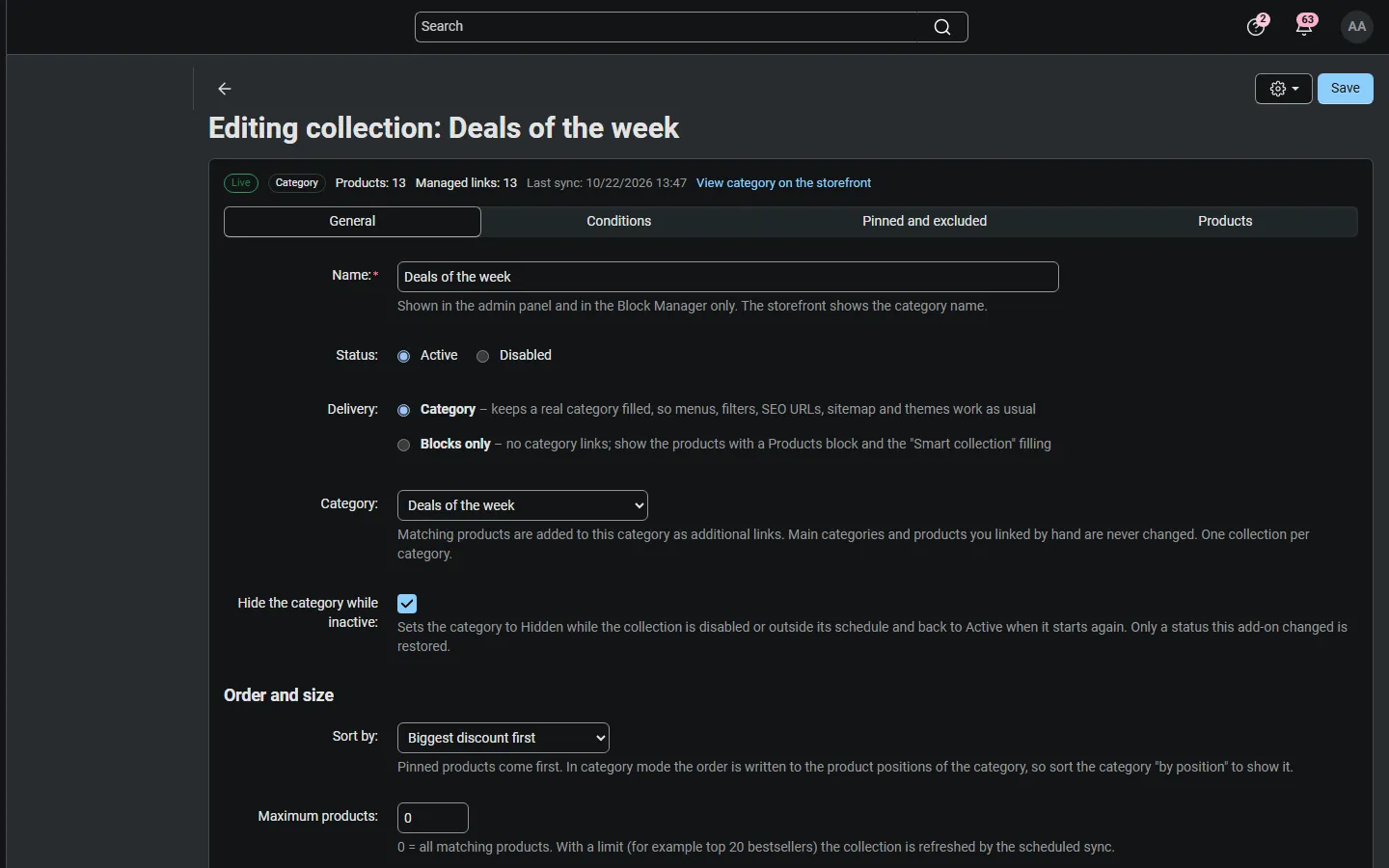Open the Pinned and excluded tab

click(924, 222)
